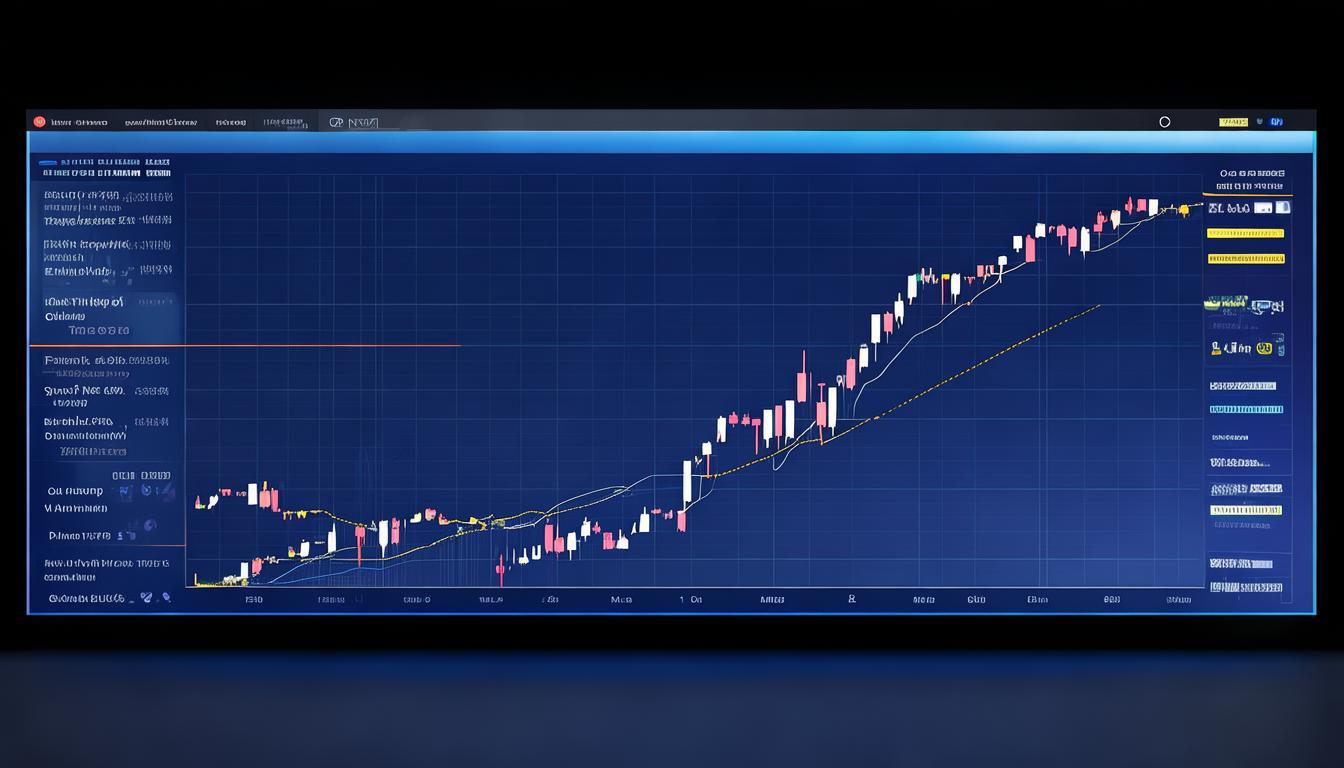The width and height of the screenshot is (1344, 768).
Task: Toggle the yellow badge in the top-right bar
Action: click(x=1233, y=122)
